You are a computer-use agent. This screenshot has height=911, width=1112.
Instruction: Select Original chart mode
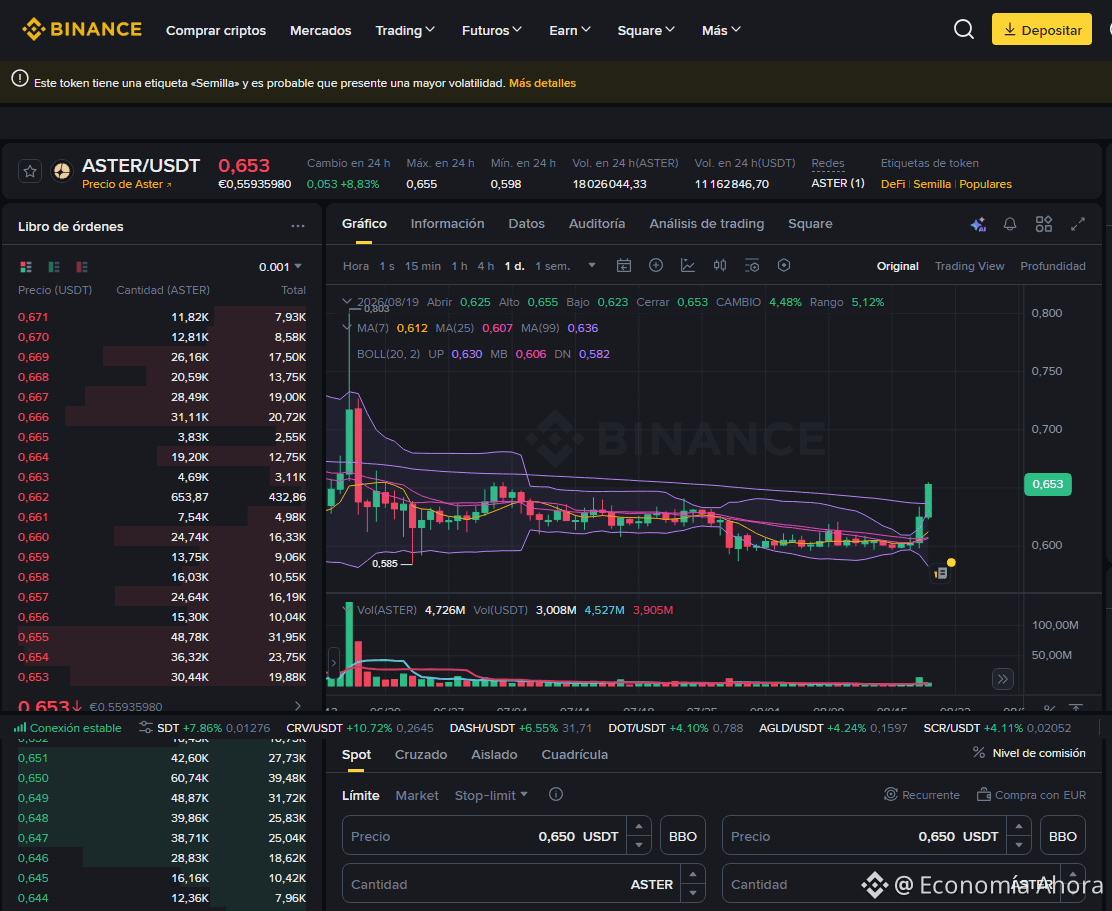[897, 266]
